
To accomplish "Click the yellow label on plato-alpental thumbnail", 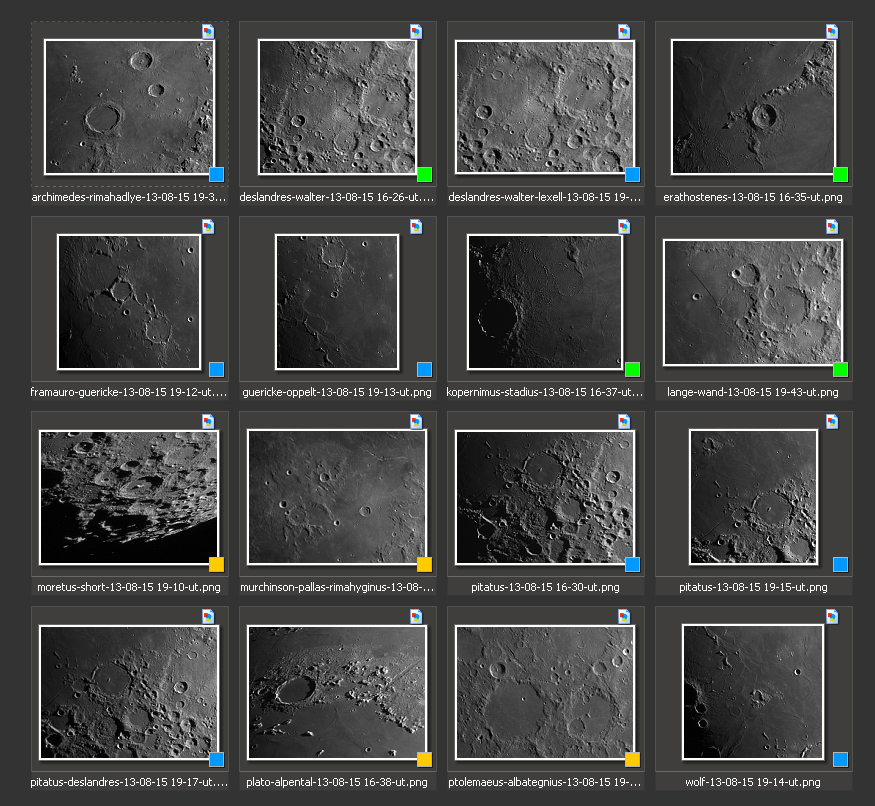I will click(424, 759).
